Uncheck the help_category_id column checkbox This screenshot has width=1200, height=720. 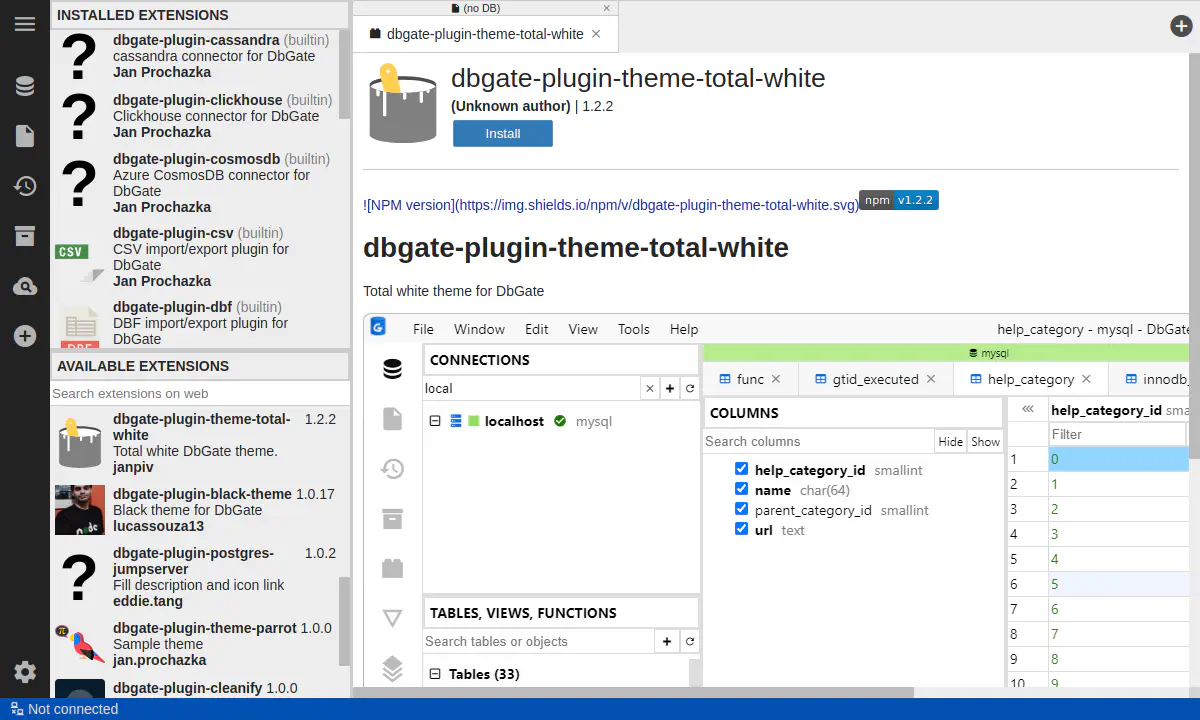[x=741, y=469]
